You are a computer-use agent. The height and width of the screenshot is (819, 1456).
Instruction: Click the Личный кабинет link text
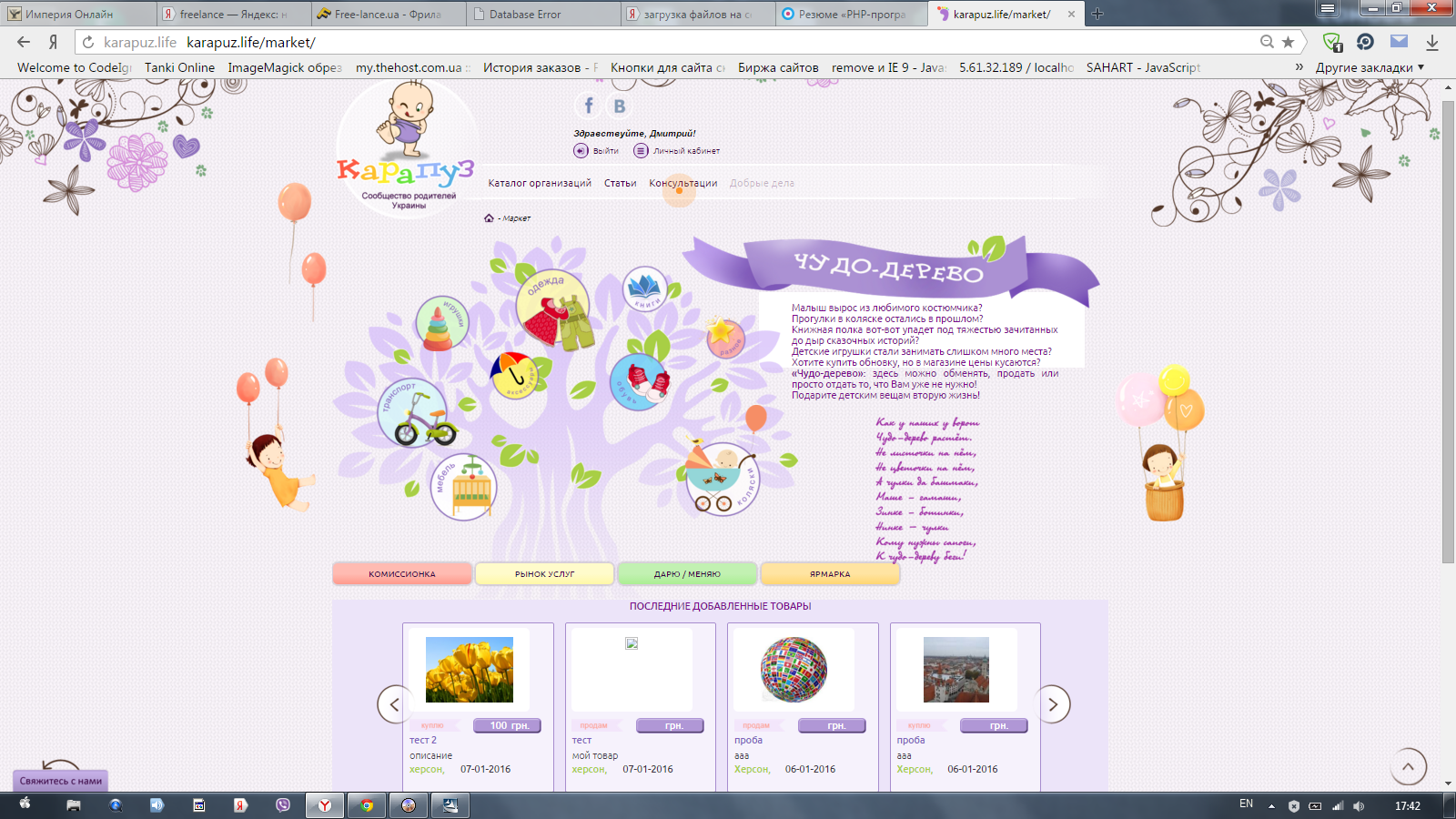pyautogui.click(x=686, y=151)
